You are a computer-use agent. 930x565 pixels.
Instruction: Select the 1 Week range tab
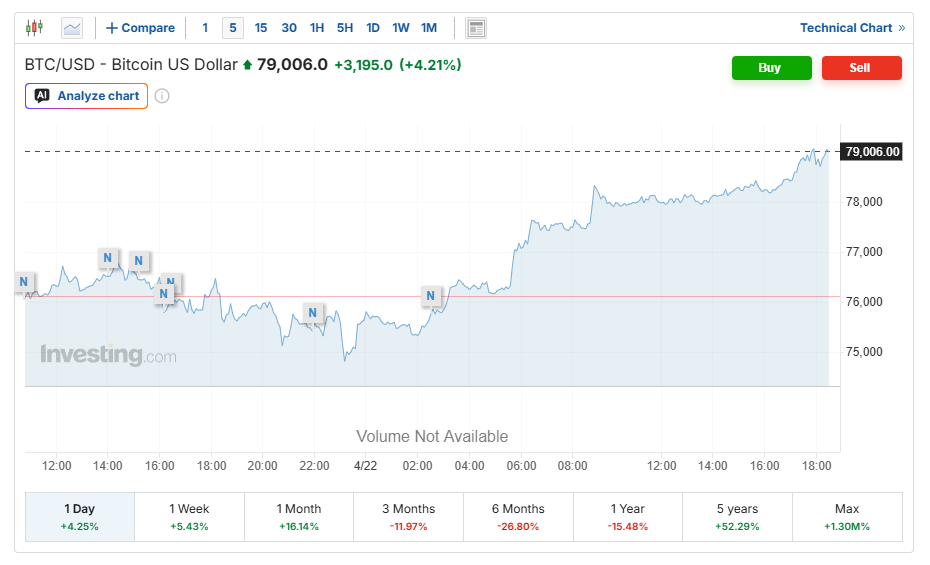(189, 516)
